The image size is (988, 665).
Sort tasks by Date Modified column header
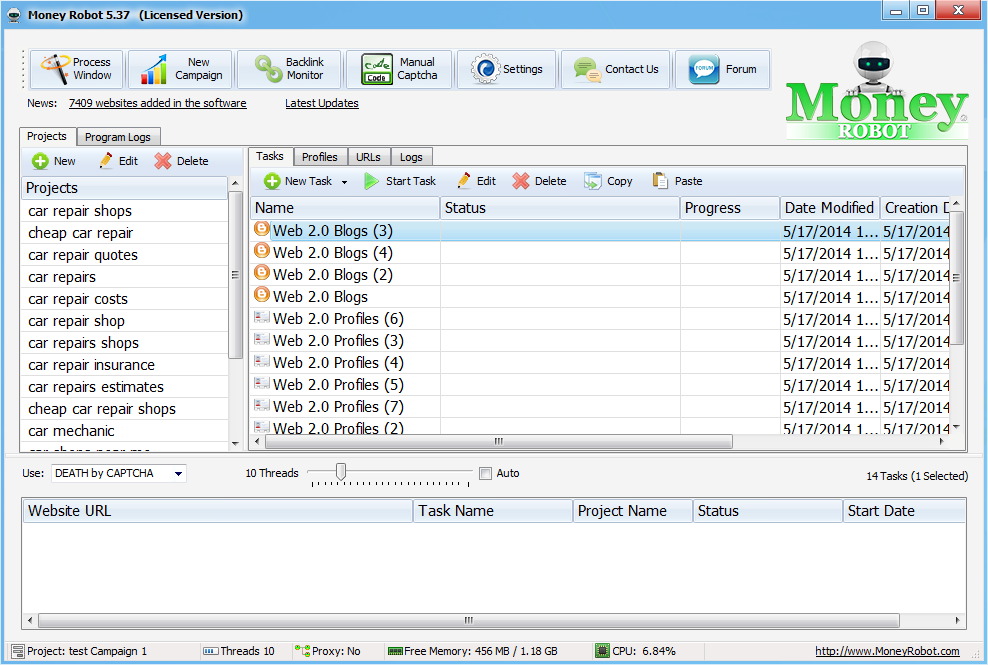(830, 208)
